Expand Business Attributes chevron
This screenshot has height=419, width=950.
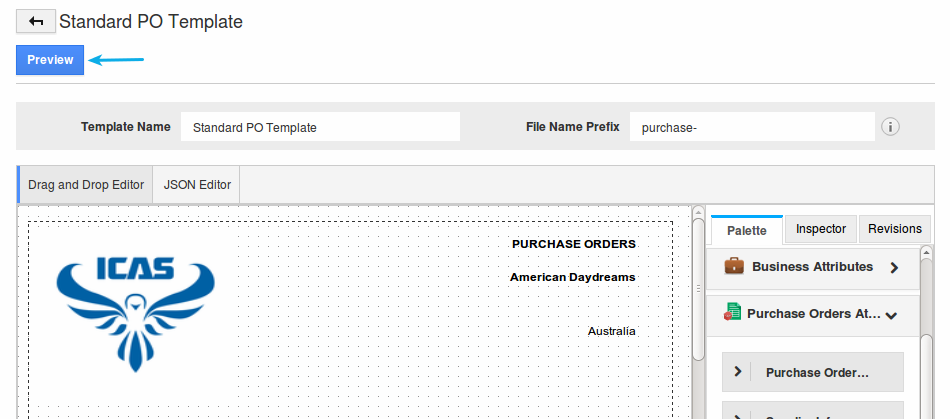894,268
